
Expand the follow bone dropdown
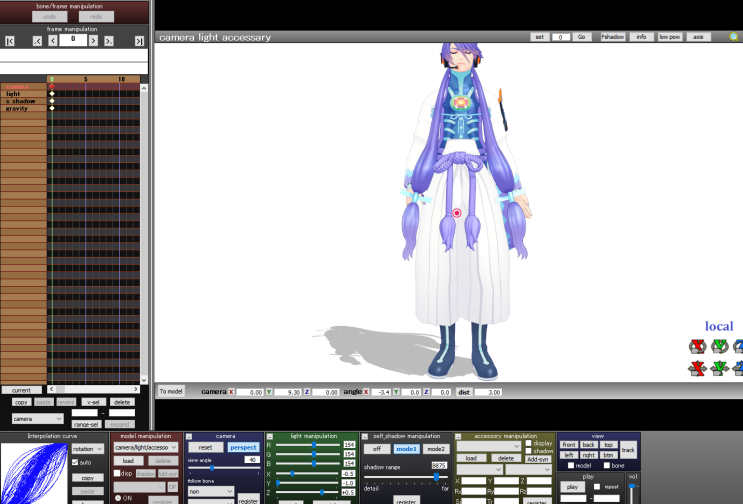(210, 492)
